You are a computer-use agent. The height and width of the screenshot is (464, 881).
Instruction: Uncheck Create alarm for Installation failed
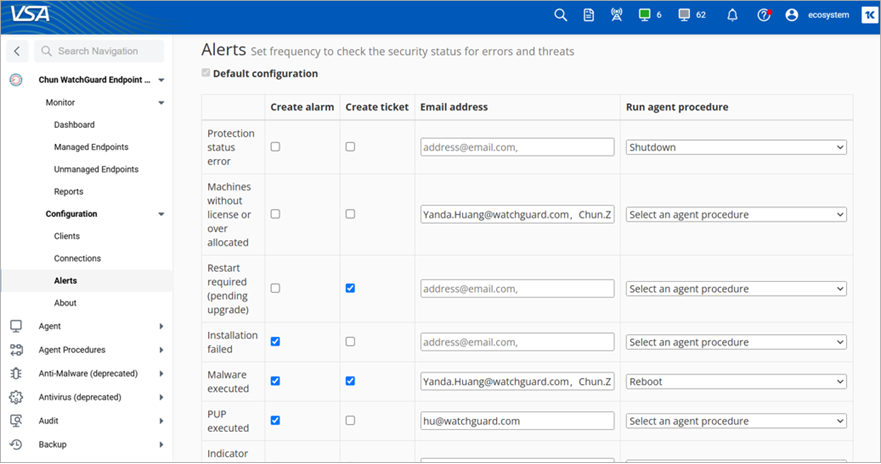(x=275, y=342)
